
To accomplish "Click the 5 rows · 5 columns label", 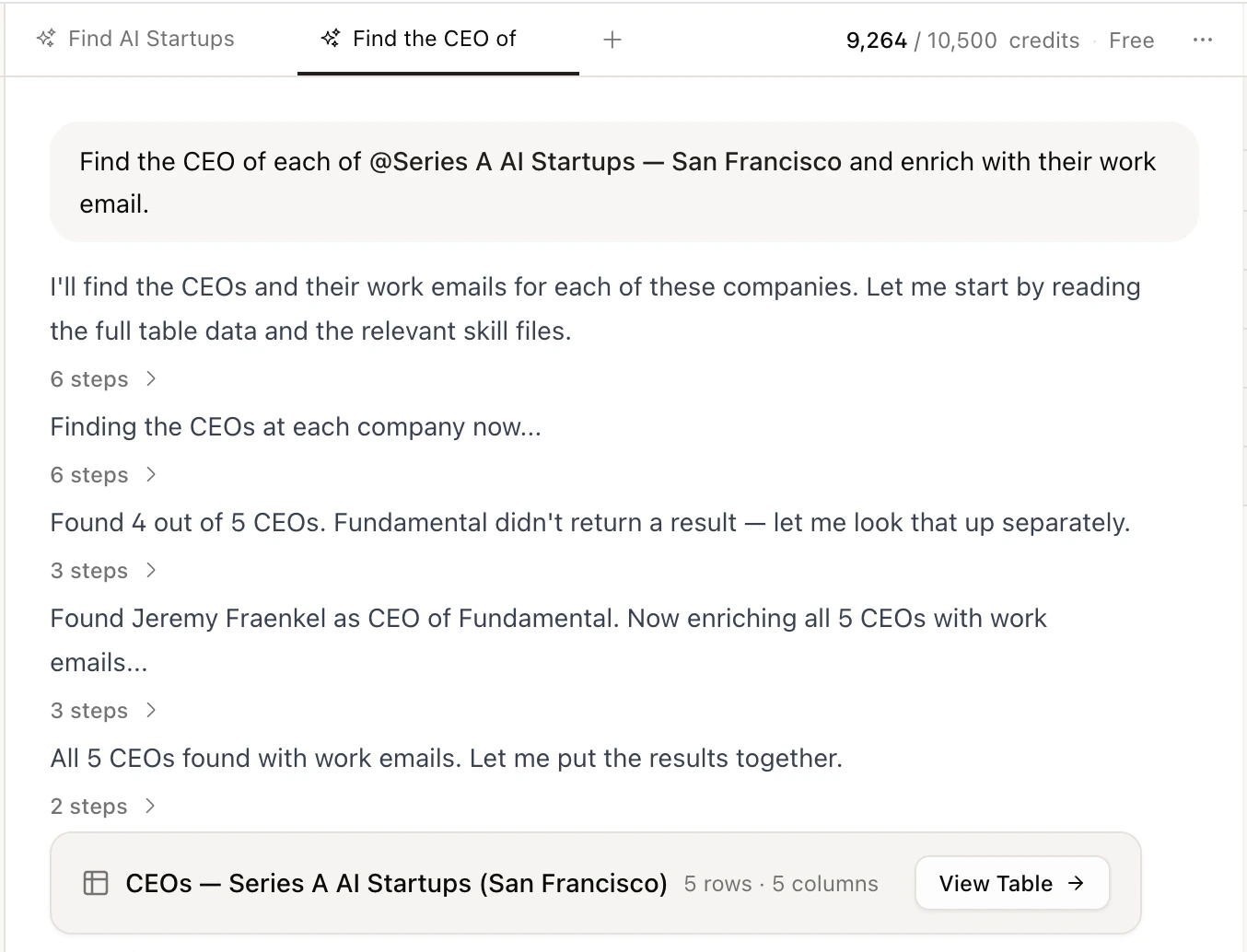I will (x=781, y=884).
